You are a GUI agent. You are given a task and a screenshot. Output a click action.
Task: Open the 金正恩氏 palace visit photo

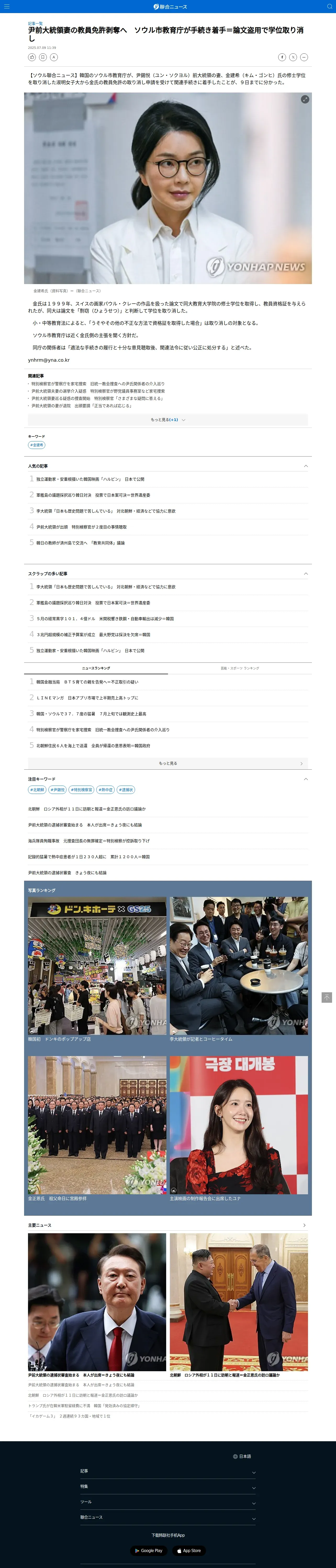point(97,1125)
